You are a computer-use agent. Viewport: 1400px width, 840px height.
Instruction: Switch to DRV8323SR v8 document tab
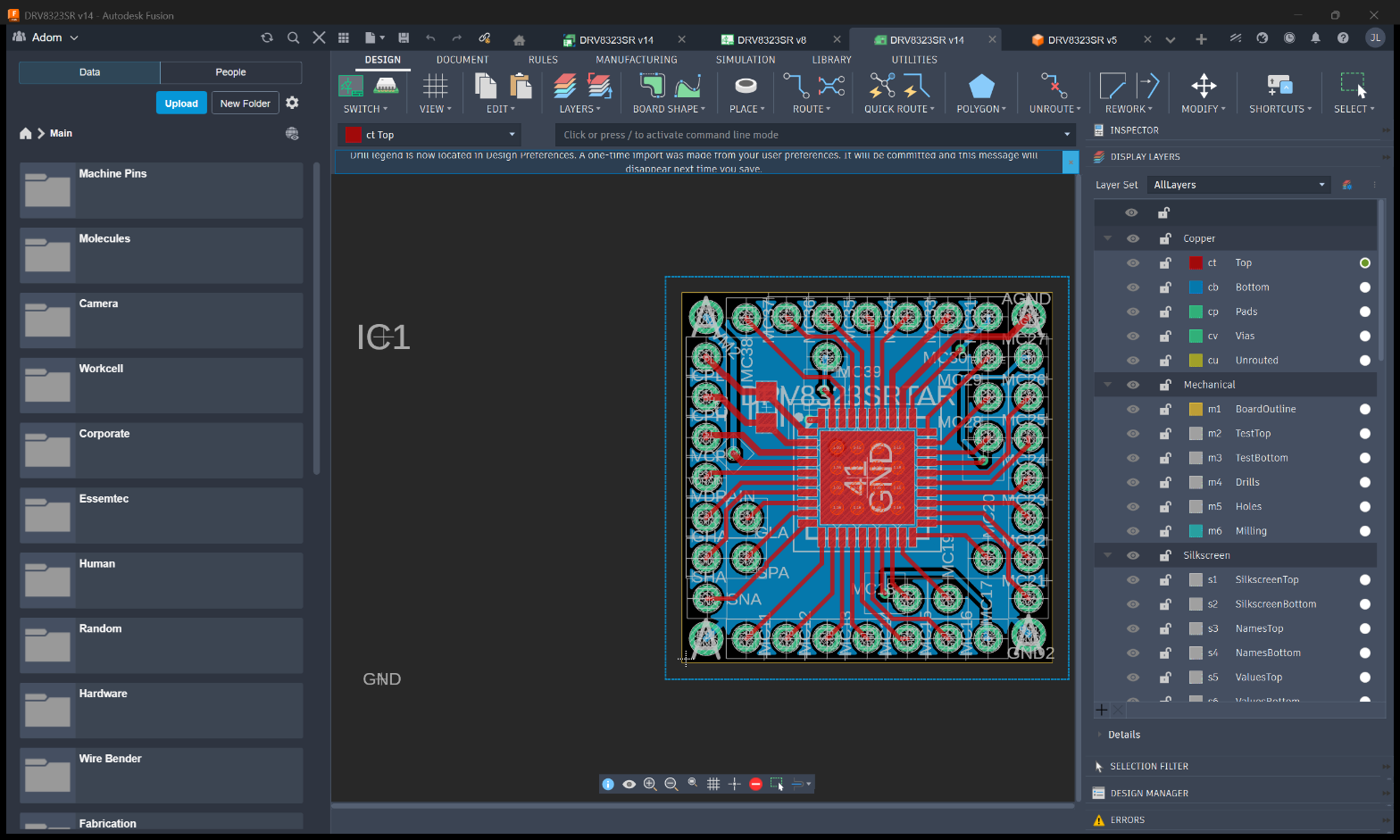pyautogui.click(x=771, y=40)
